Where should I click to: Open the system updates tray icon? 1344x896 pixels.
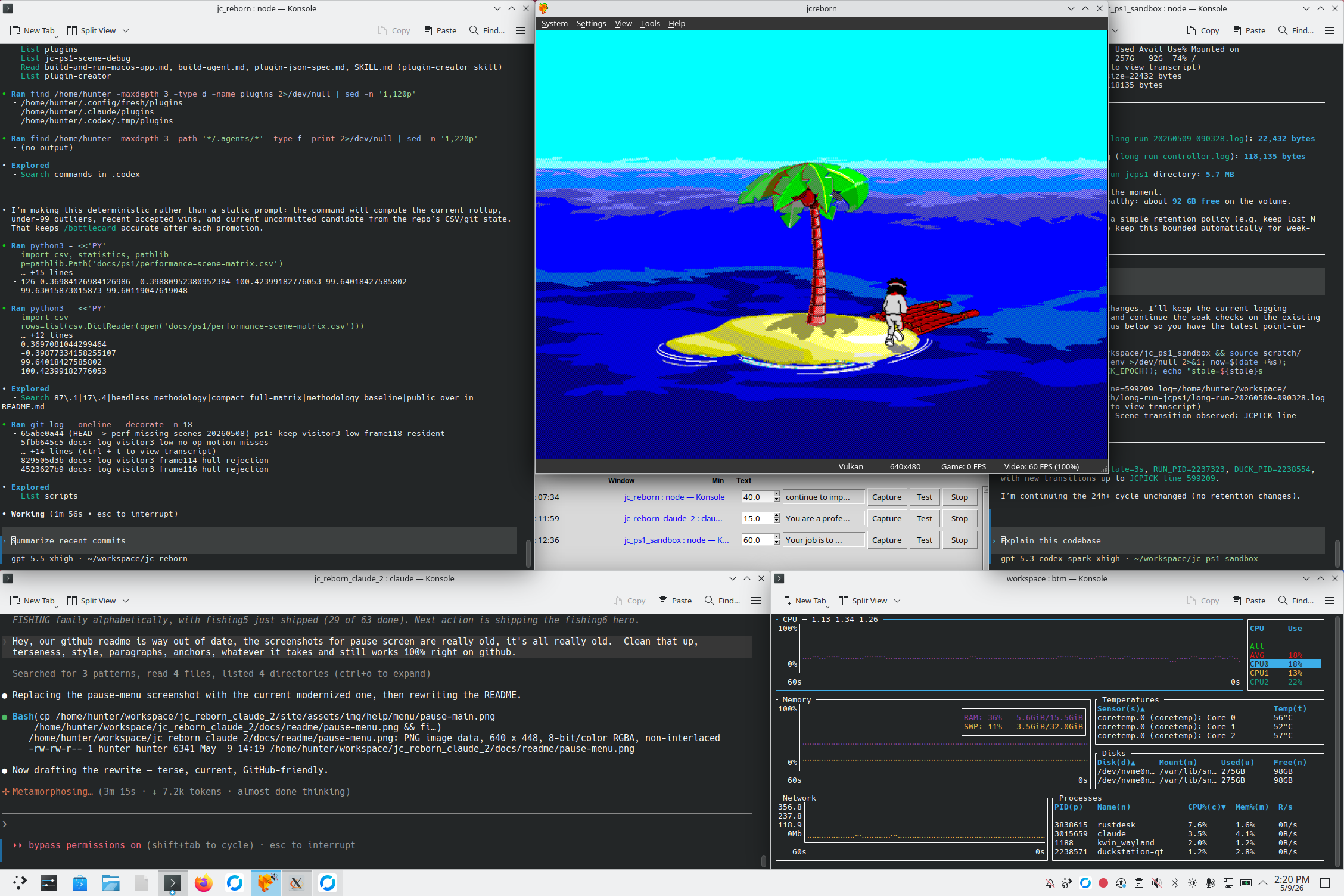click(1121, 883)
